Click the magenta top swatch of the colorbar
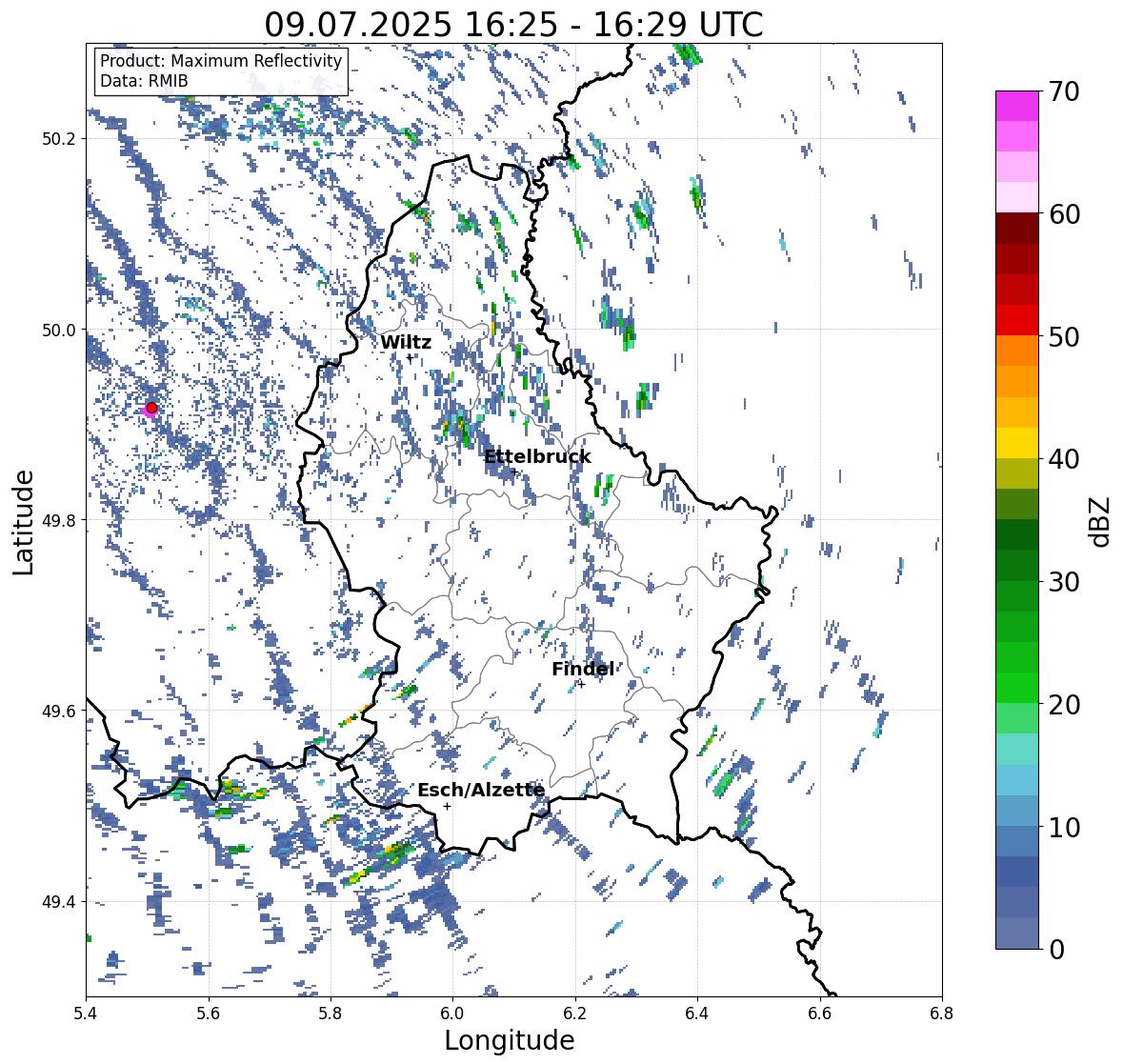1123x1064 pixels. pos(1017,106)
